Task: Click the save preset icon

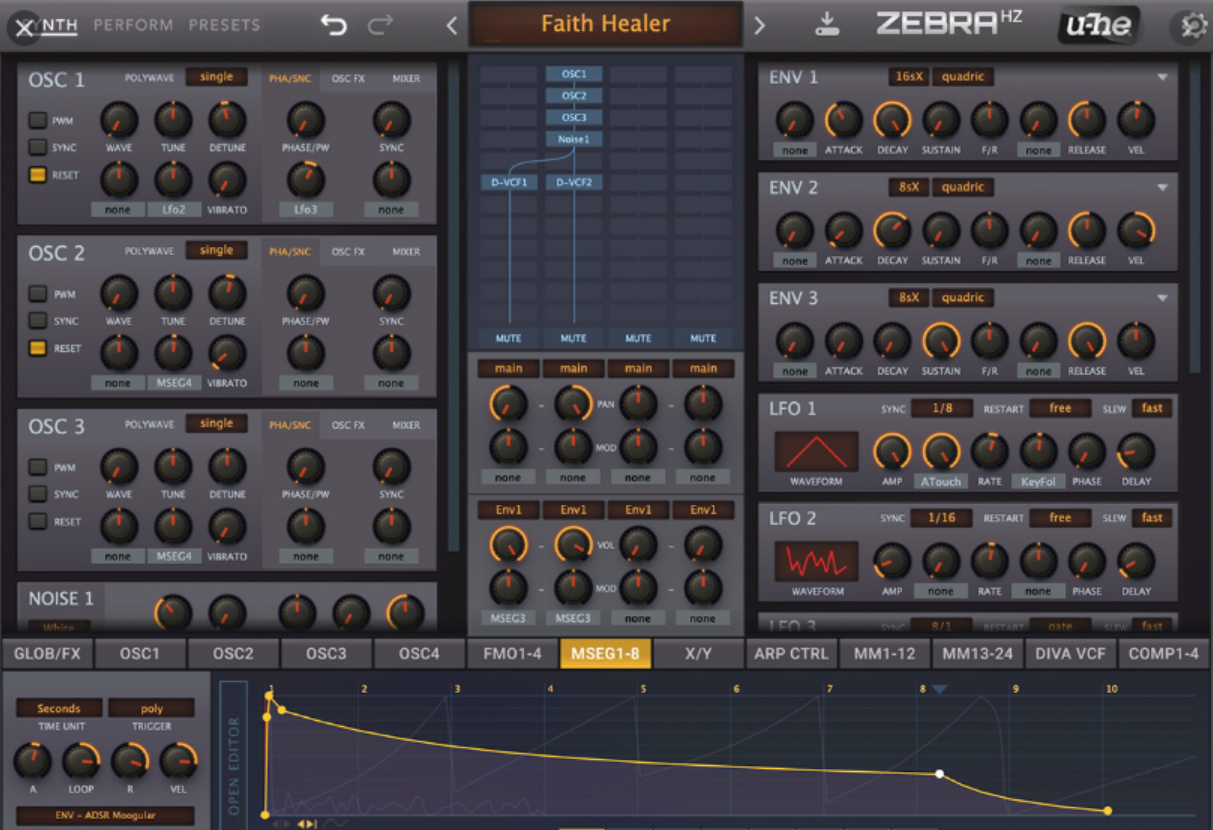Action: pos(826,25)
